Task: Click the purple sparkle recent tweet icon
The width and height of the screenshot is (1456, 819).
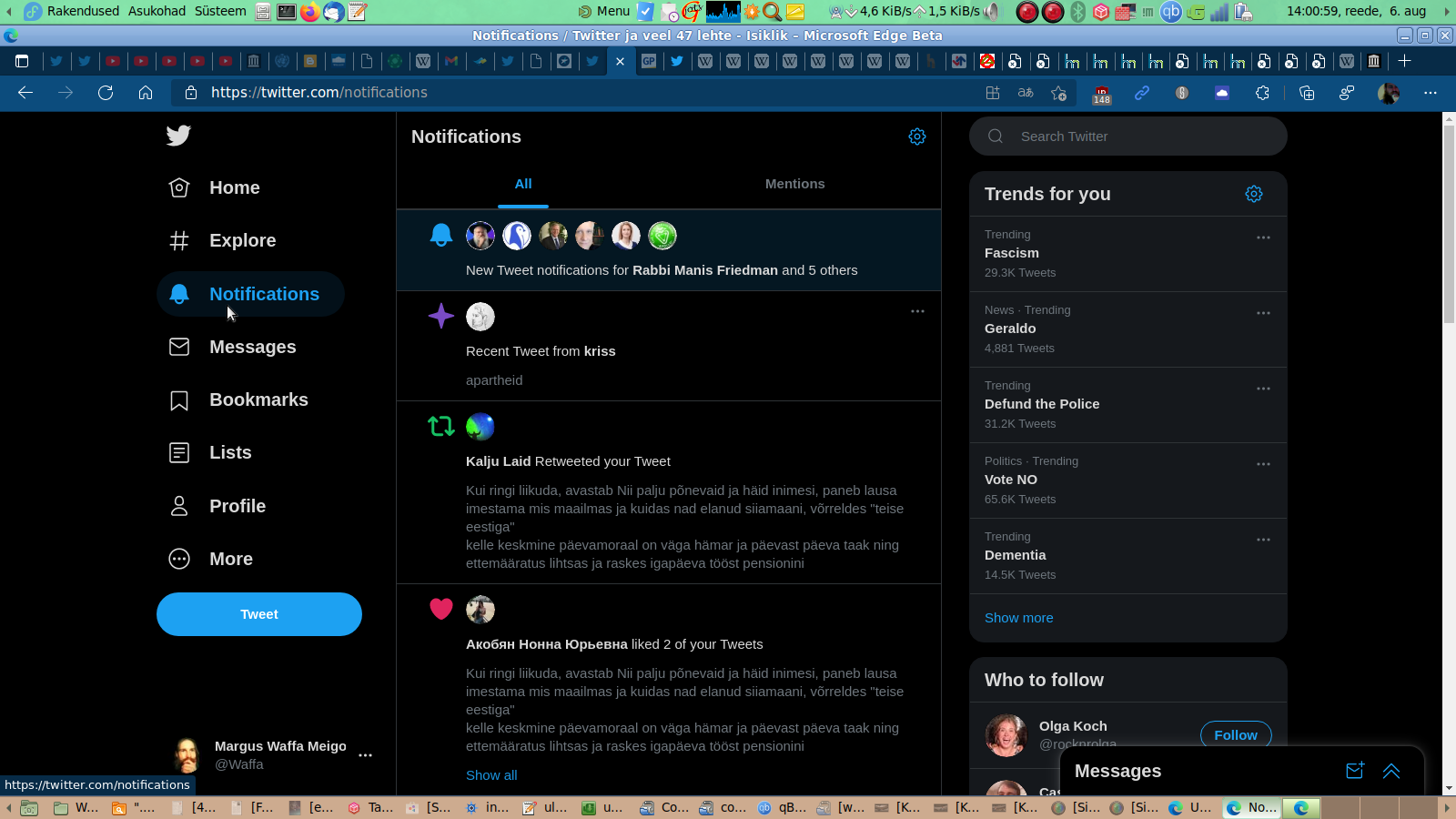Action: 441,316
